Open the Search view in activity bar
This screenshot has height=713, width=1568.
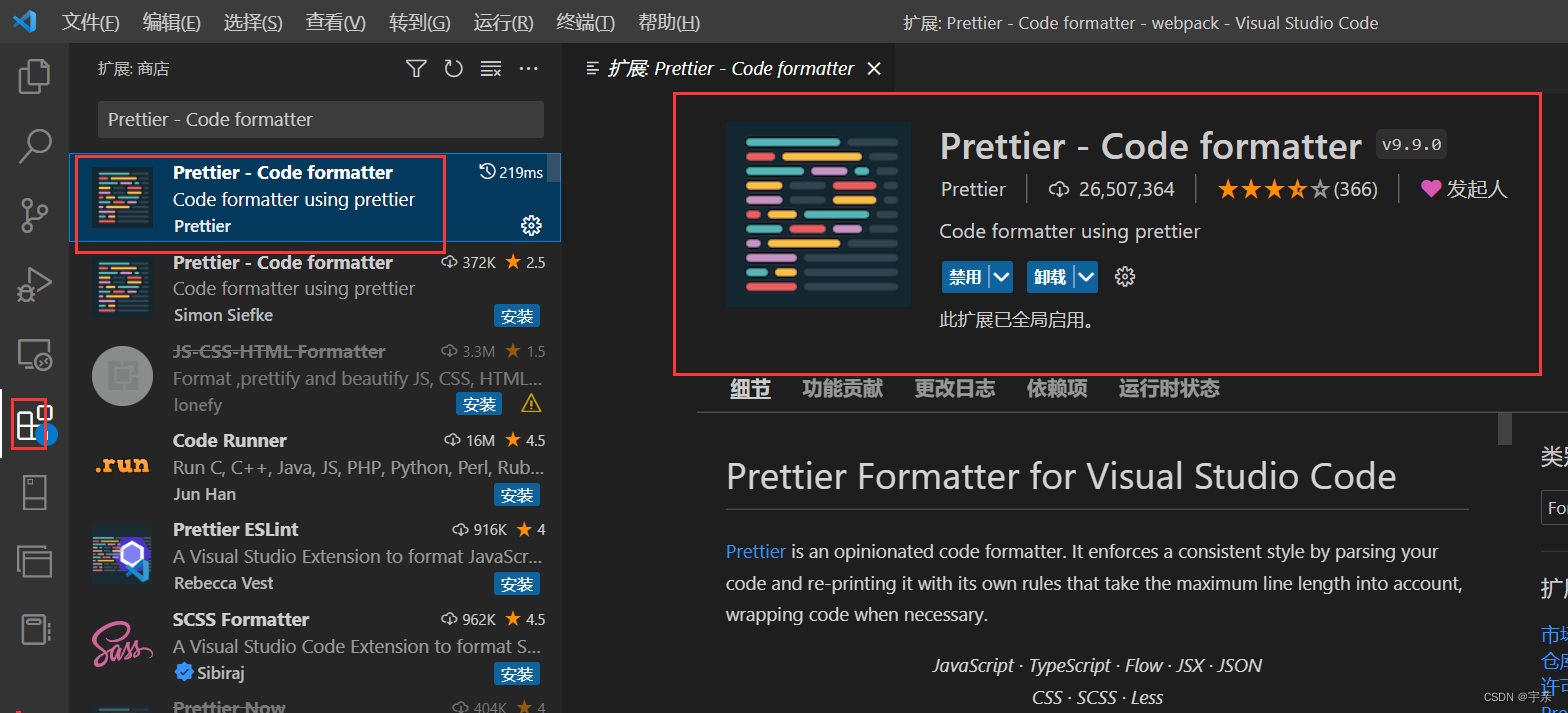click(34, 146)
